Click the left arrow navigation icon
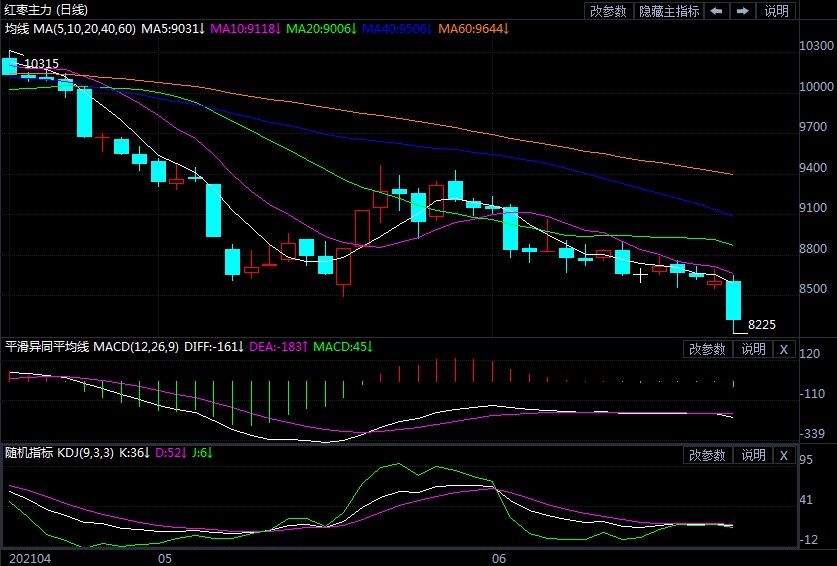Screen dimensions: 837x566 point(717,11)
